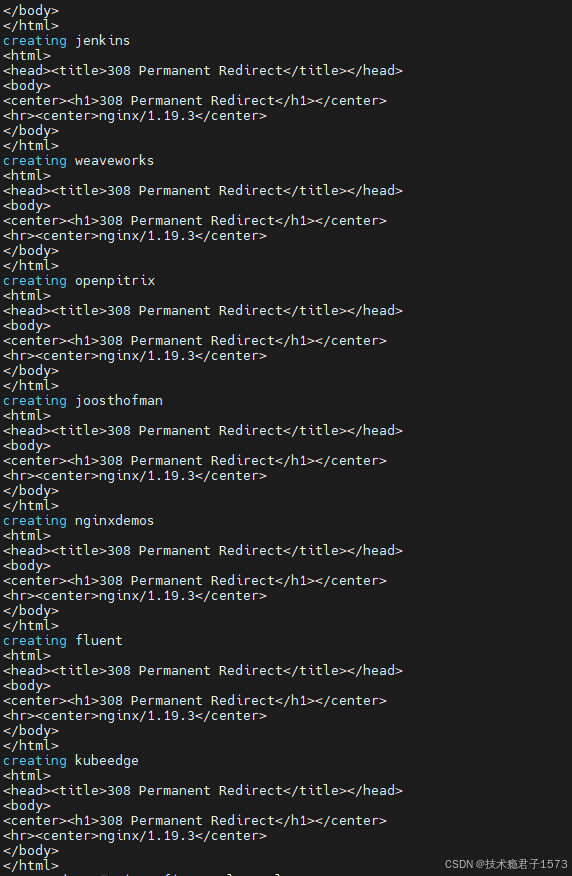Click the word 'weaveworks' in the terminal
The image size is (572, 876).
(x=115, y=161)
